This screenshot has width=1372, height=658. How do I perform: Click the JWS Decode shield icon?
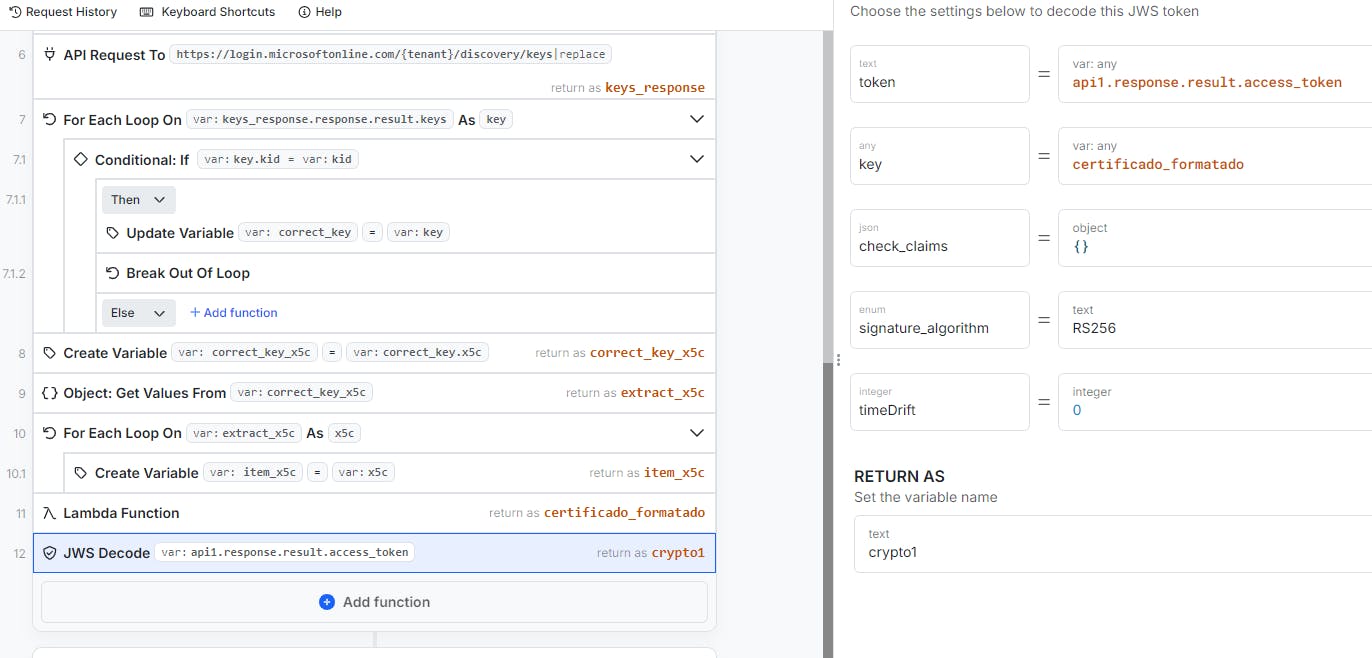coord(50,553)
